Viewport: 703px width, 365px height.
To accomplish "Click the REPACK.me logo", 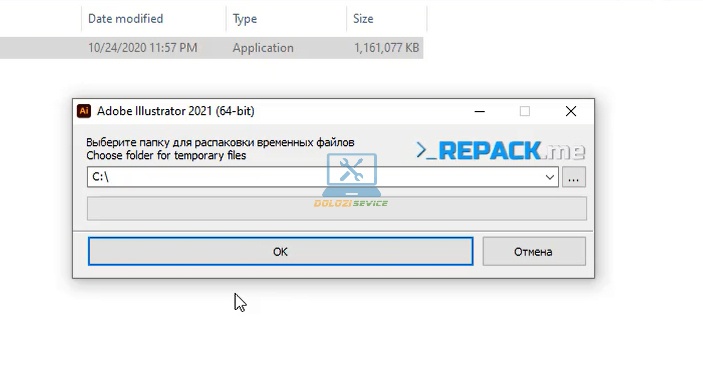I will [x=500, y=151].
